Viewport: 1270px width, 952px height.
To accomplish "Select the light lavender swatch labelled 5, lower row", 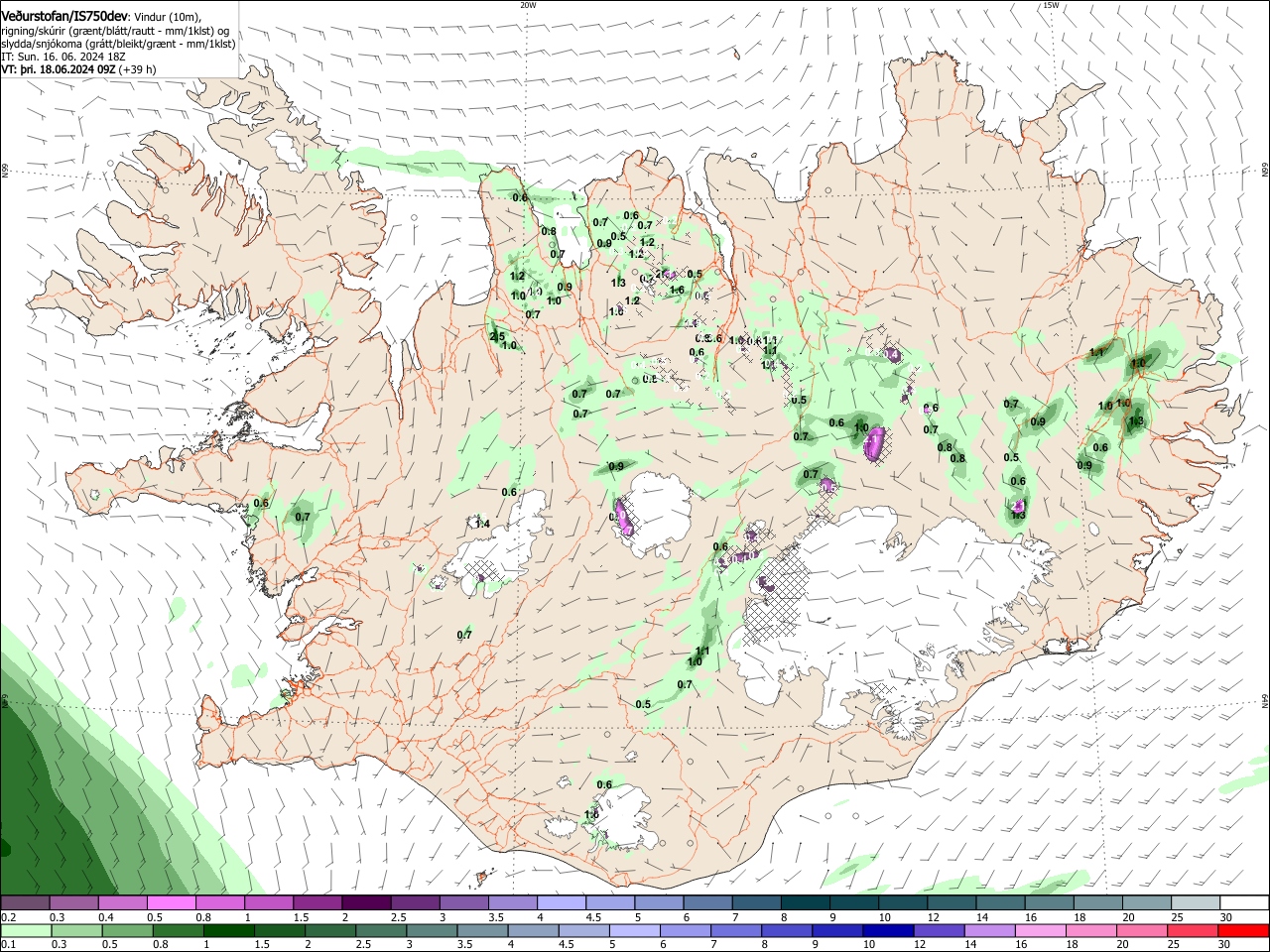I will (x=634, y=931).
